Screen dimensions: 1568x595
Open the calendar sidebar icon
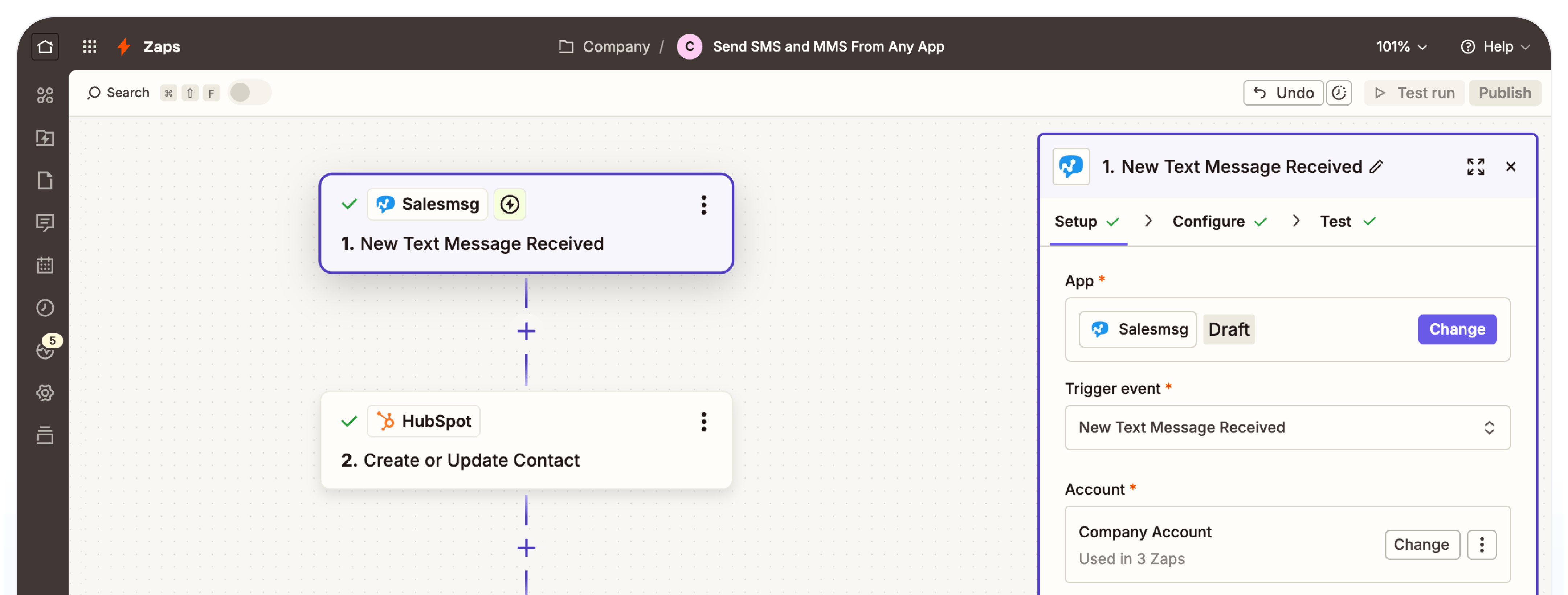(x=45, y=265)
